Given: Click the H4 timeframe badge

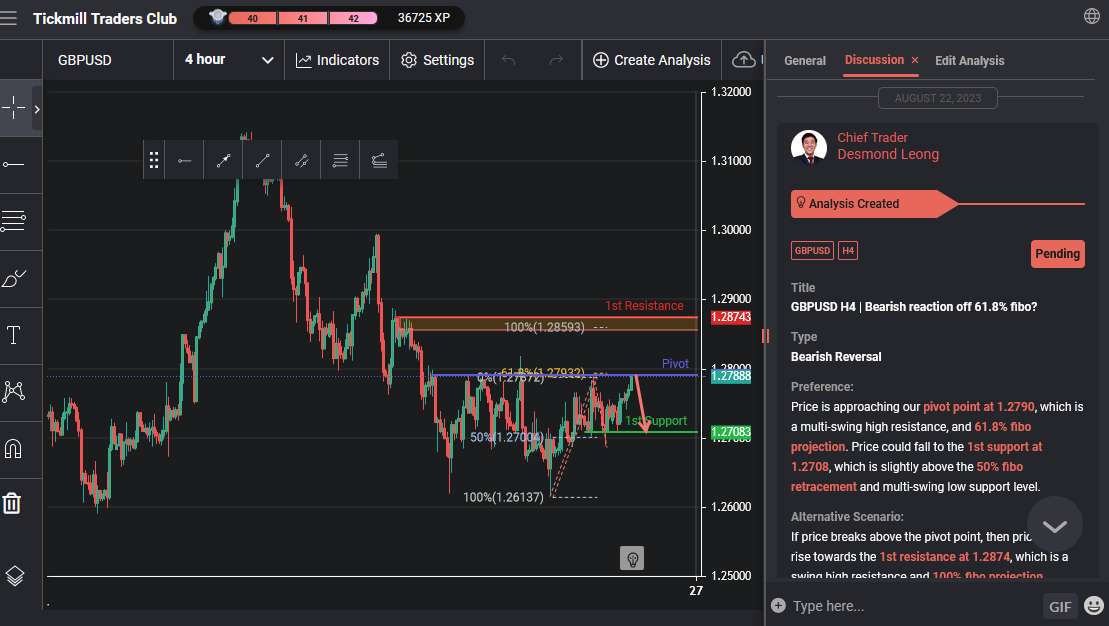Looking at the screenshot, I should pyautogui.click(x=848, y=250).
